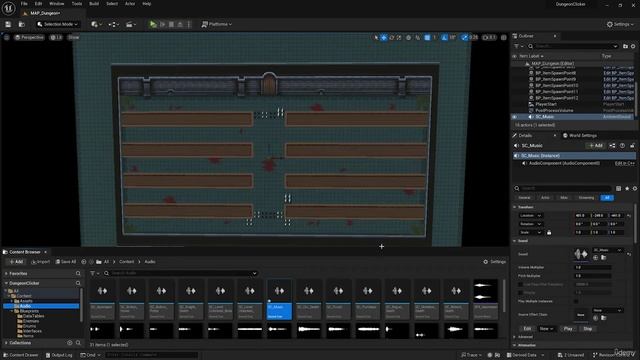Click the Outliner settings gear icon
The image size is (640, 360).
pos(633,46)
